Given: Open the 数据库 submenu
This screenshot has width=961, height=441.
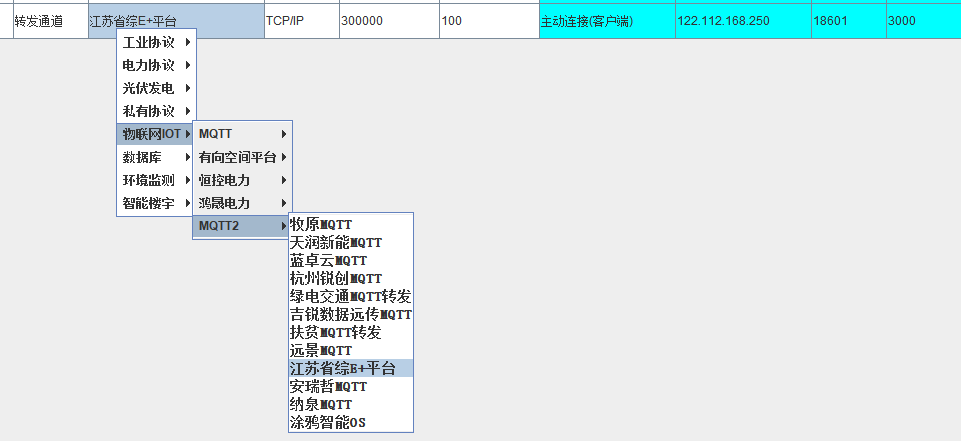Looking at the screenshot, I should coord(156,157).
